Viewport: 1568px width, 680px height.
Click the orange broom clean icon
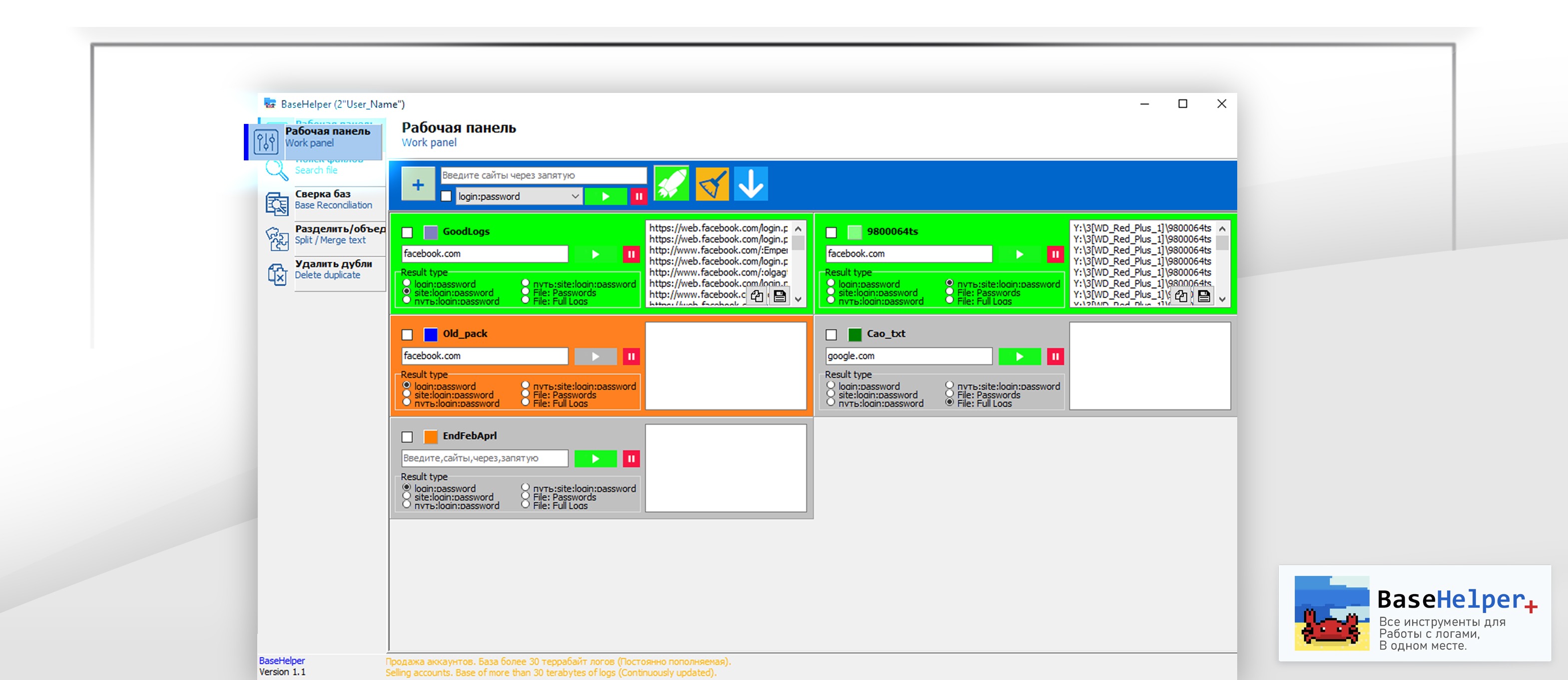[712, 183]
